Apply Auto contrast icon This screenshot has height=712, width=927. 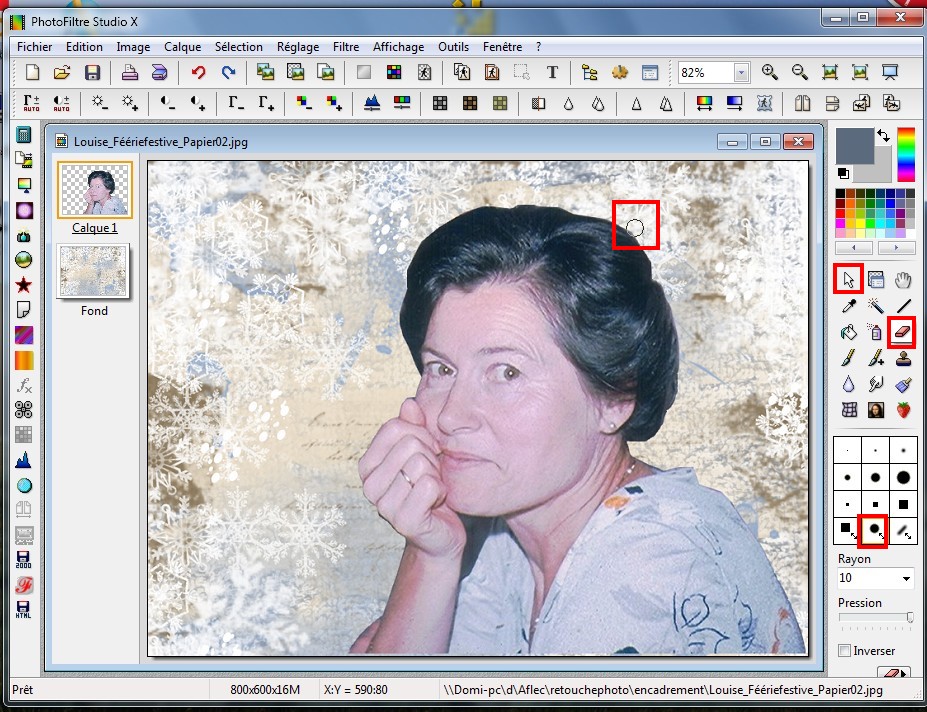[61, 103]
